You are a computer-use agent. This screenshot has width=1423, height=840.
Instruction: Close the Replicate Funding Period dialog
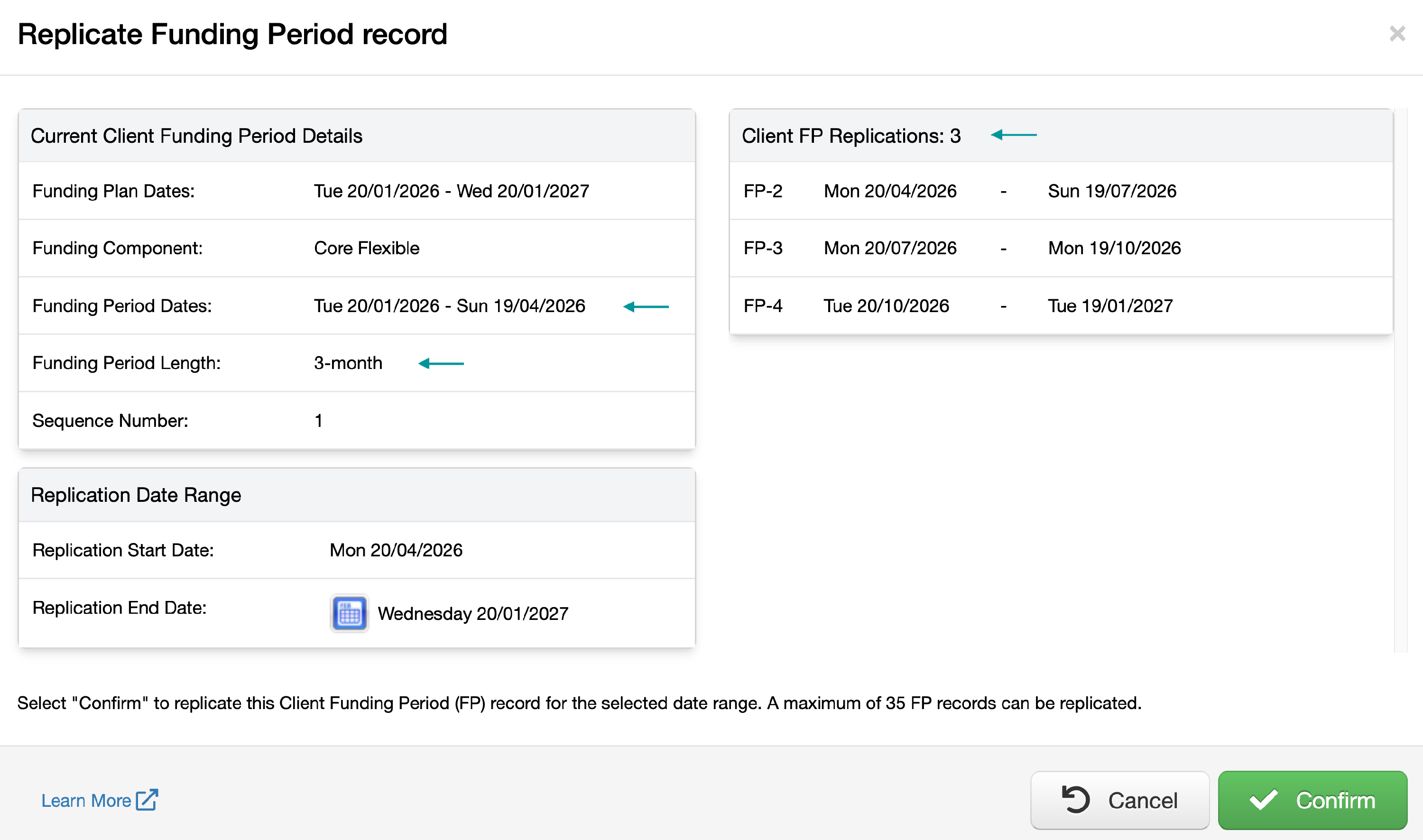(1397, 34)
